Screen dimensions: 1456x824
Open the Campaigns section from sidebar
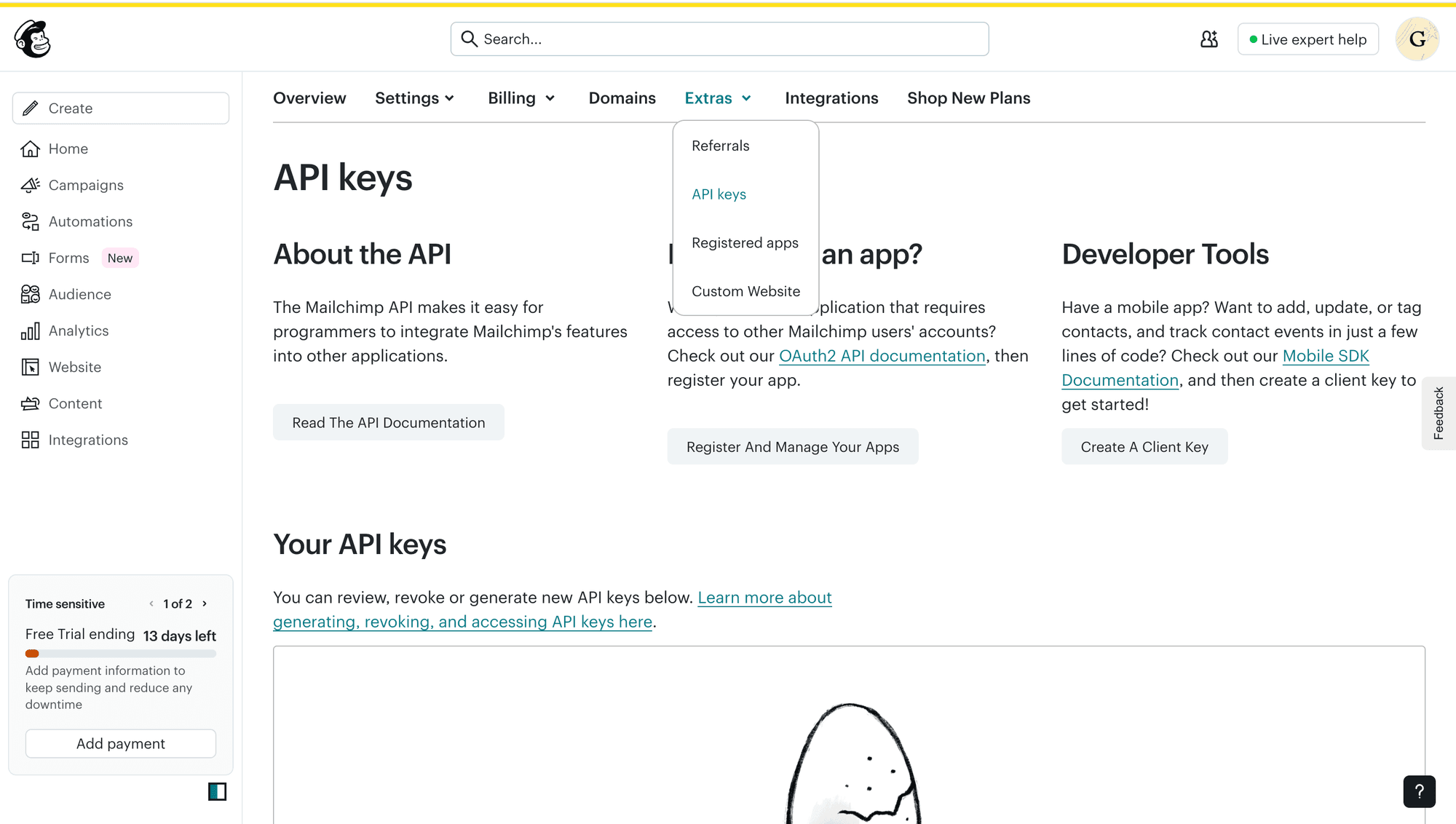(85, 185)
